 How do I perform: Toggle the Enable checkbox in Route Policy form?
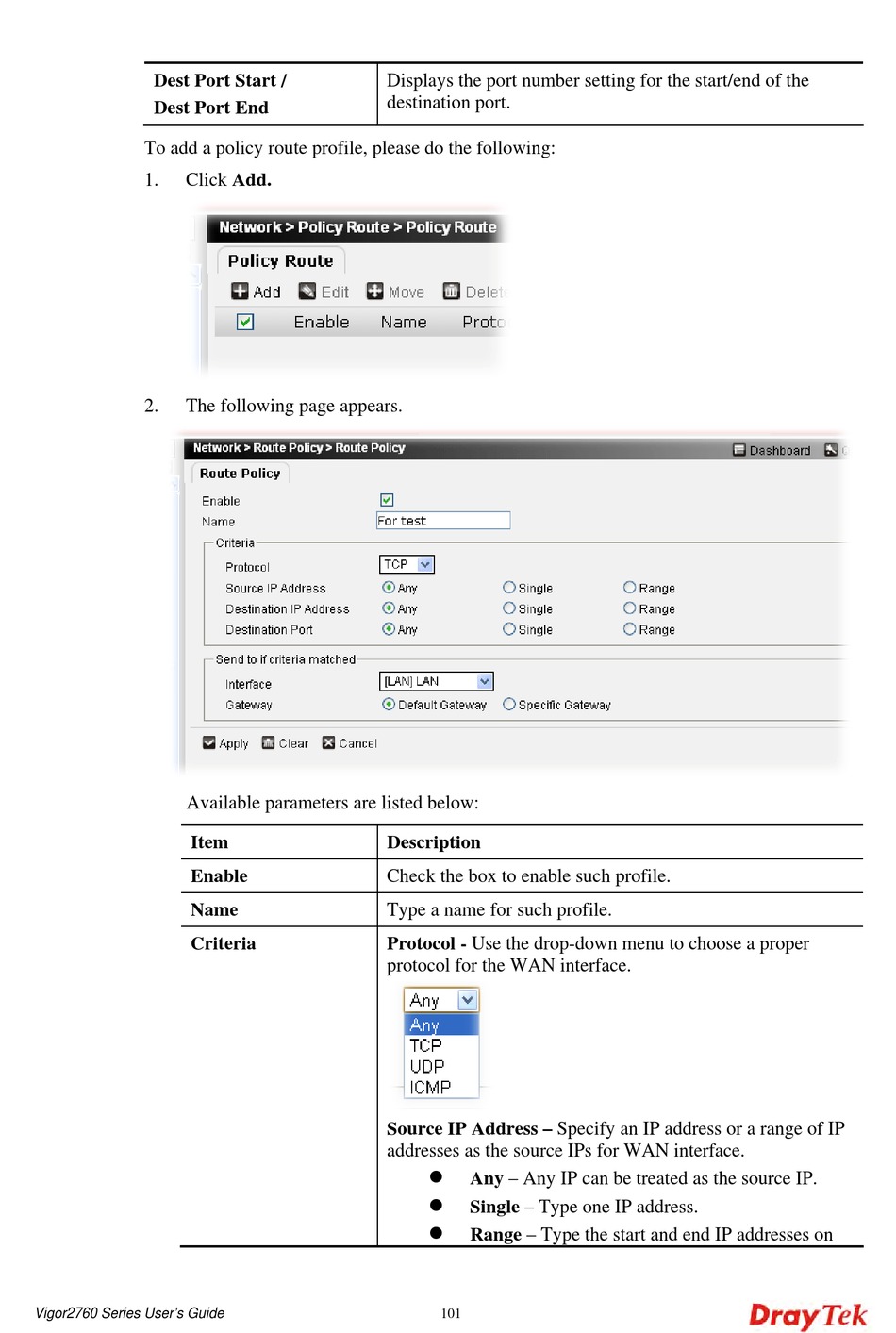click(387, 500)
